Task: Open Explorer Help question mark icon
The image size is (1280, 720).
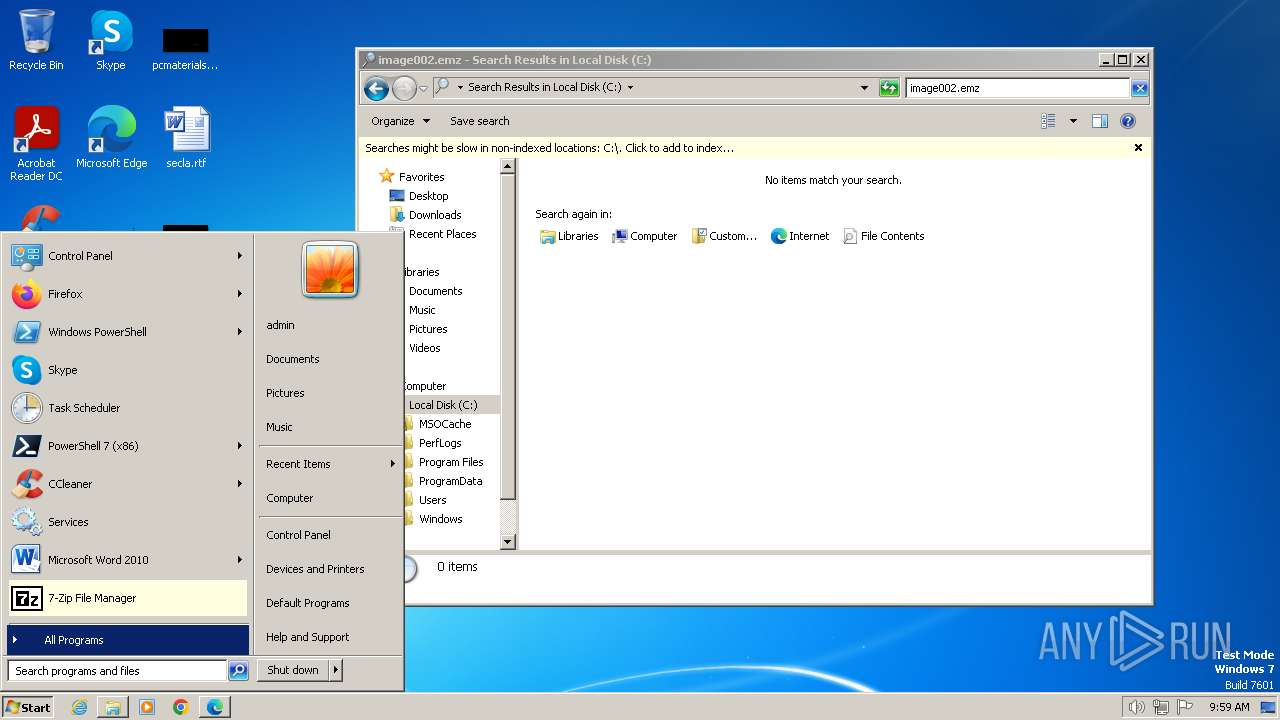Action: pyautogui.click(x=1128, y=121)
